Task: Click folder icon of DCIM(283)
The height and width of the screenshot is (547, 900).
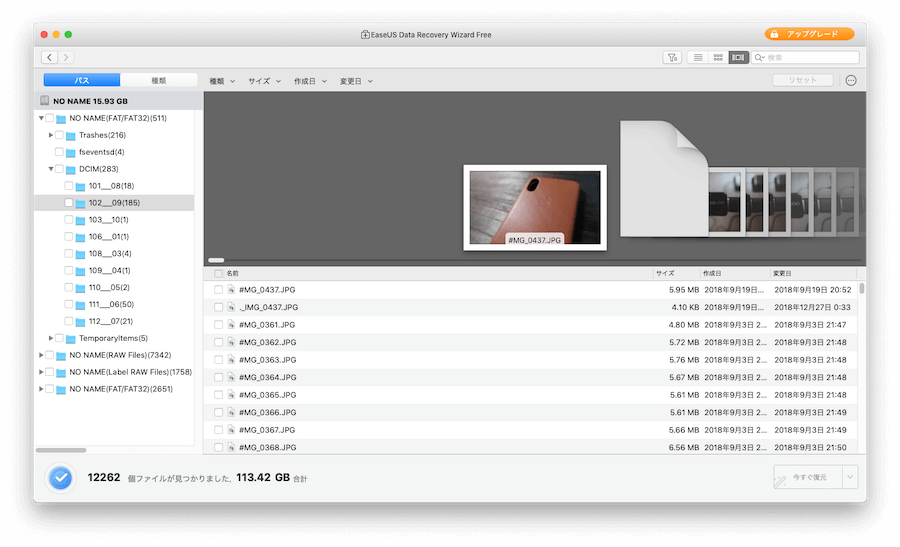Action: (x=71, y=169)
